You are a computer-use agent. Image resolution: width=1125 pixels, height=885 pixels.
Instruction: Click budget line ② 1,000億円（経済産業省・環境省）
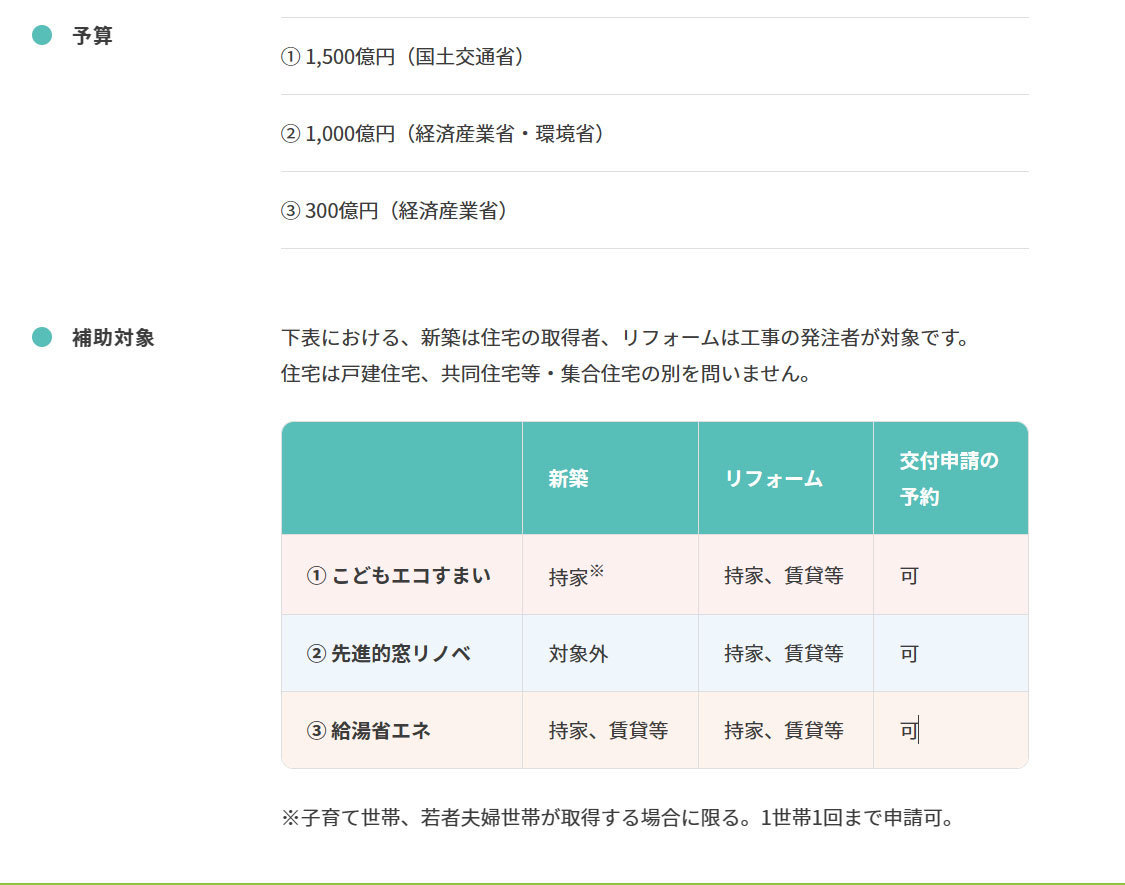[443, 134]
